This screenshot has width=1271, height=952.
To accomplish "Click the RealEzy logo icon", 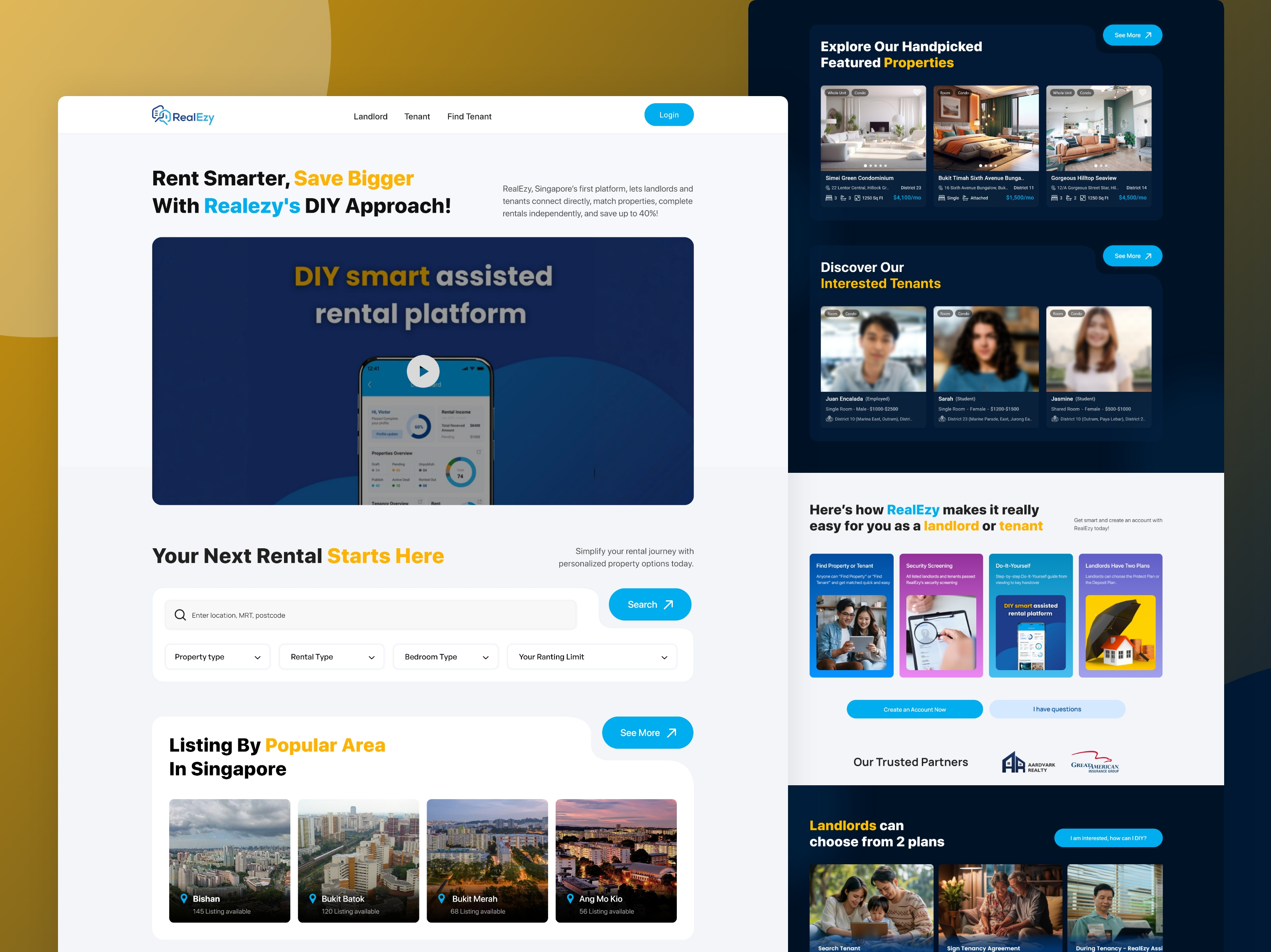I will coord(162,116).
